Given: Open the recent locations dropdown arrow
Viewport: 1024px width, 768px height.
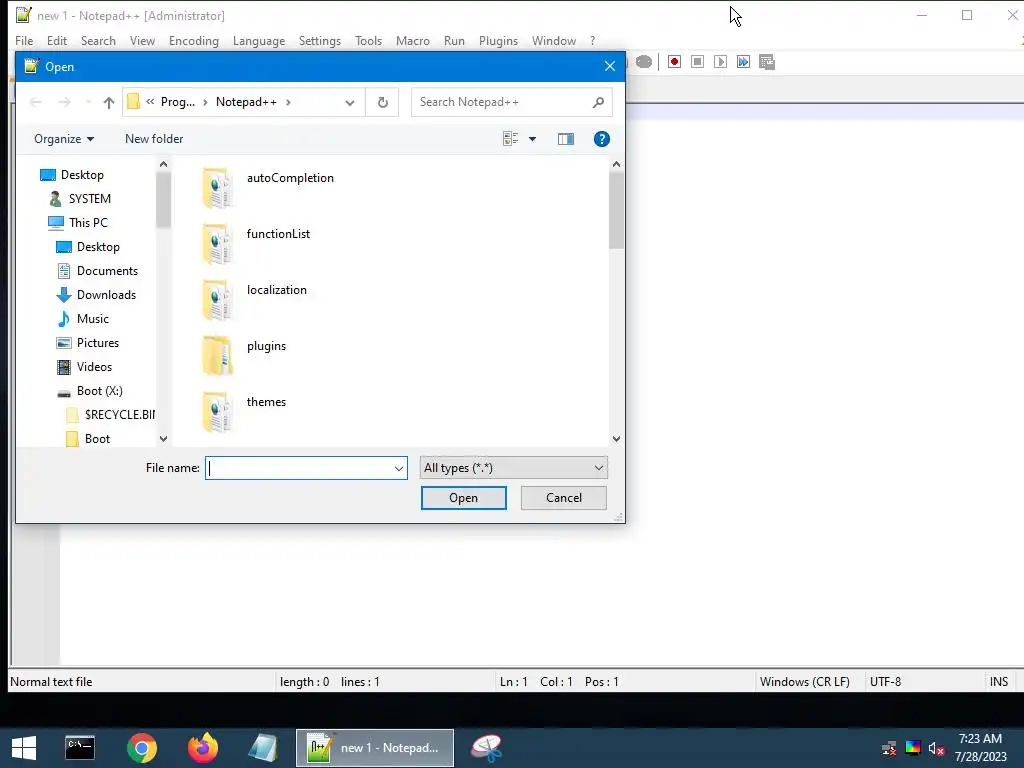Looking at the screenshot, I should click(88, 103).
